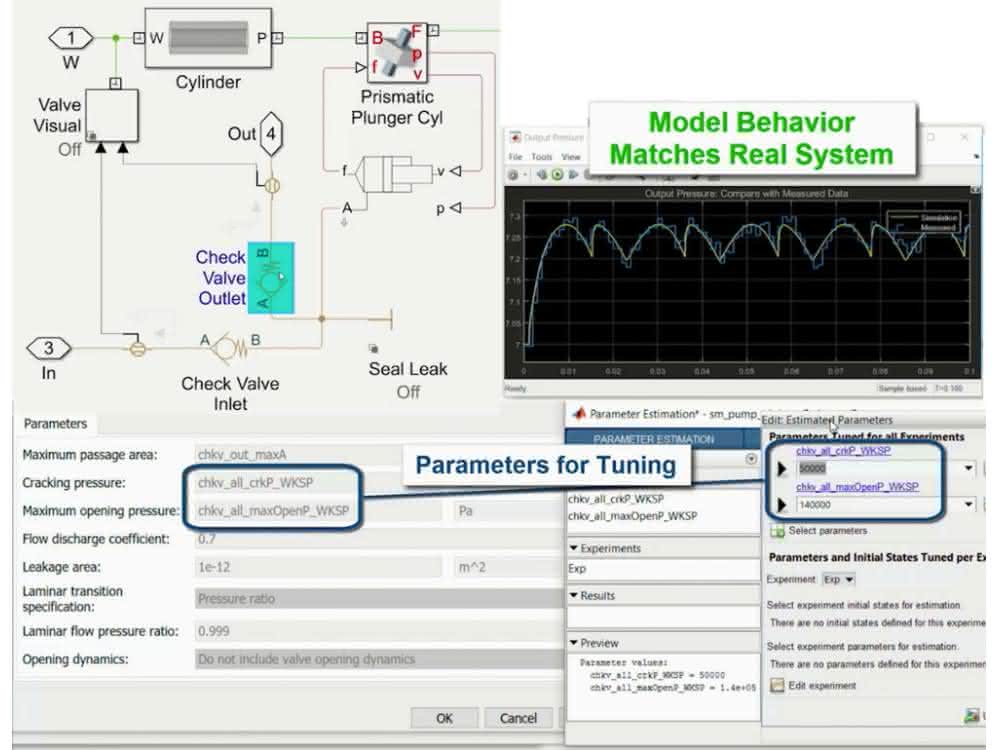The height and width of the screenshot is (750, 1000).
Task: Click the v signal arrow port
Action: [x=455, y=171]
